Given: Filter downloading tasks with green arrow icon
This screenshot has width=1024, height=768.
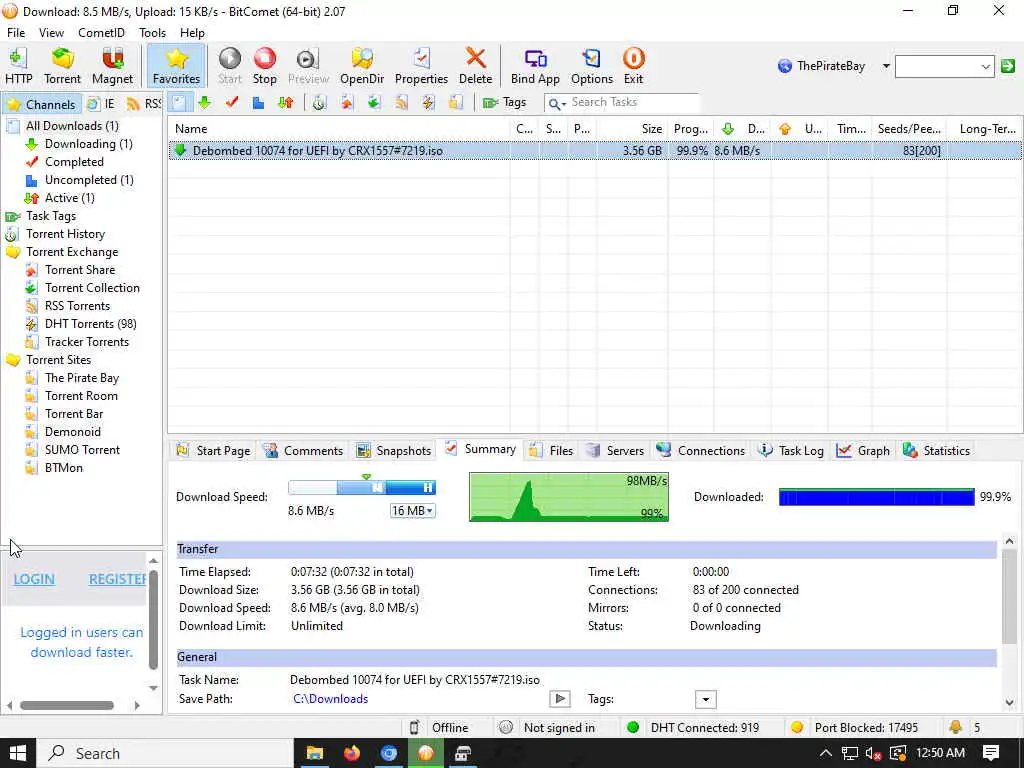Looking at the screenshot, I should coord(205,103).
